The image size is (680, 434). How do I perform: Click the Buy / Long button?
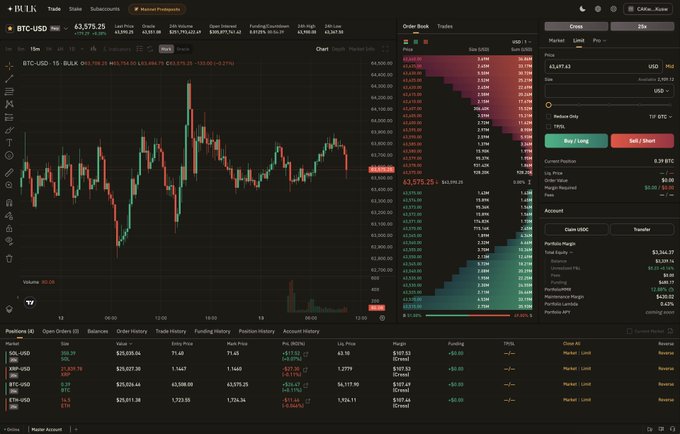576,141
